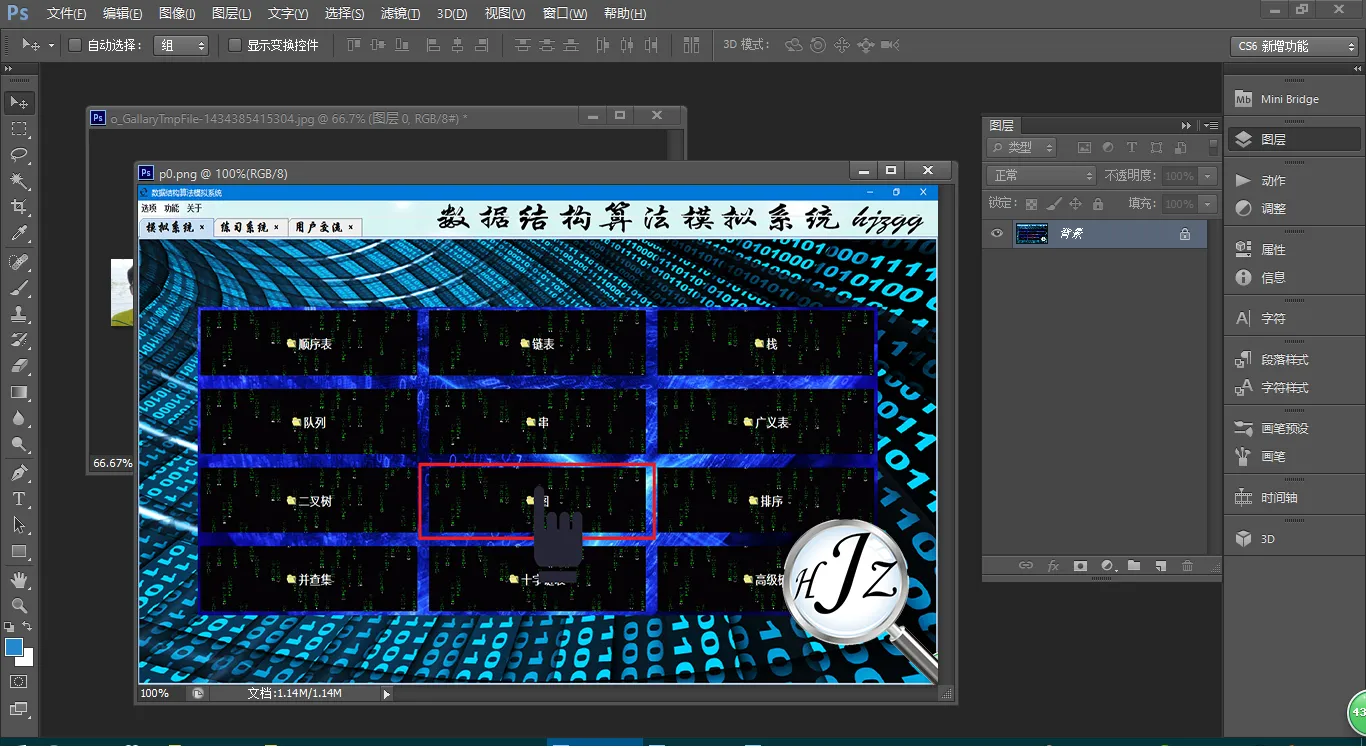Open the 调整 panel
The height and width of the screenshot is (748, 1366).
(x=1295, y=209)
